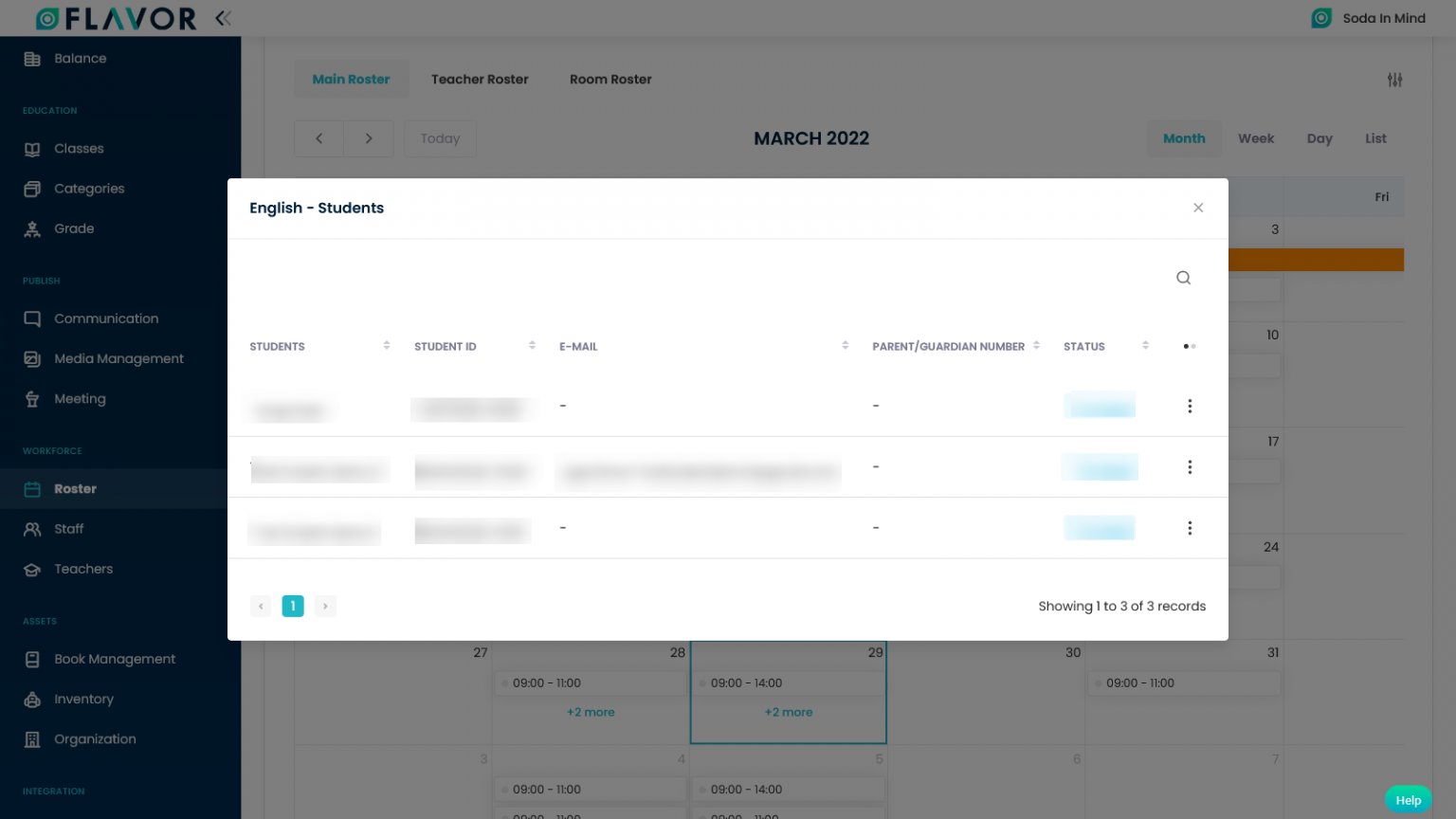Open the roster filter settings icon
The image size is (1456, 819).
(x=1394, y=80)
